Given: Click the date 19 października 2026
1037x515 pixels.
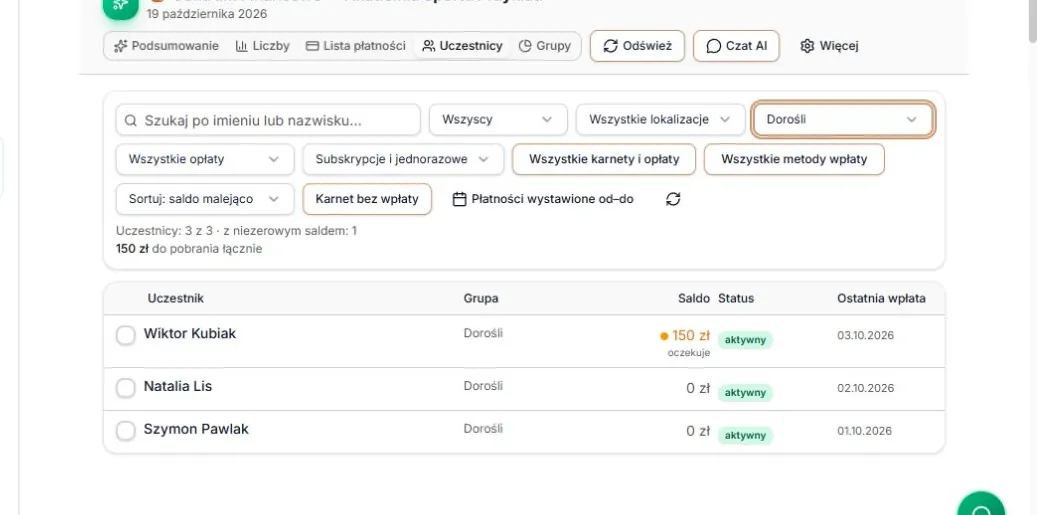Looking at the screenshot, I should click(207, 14).
